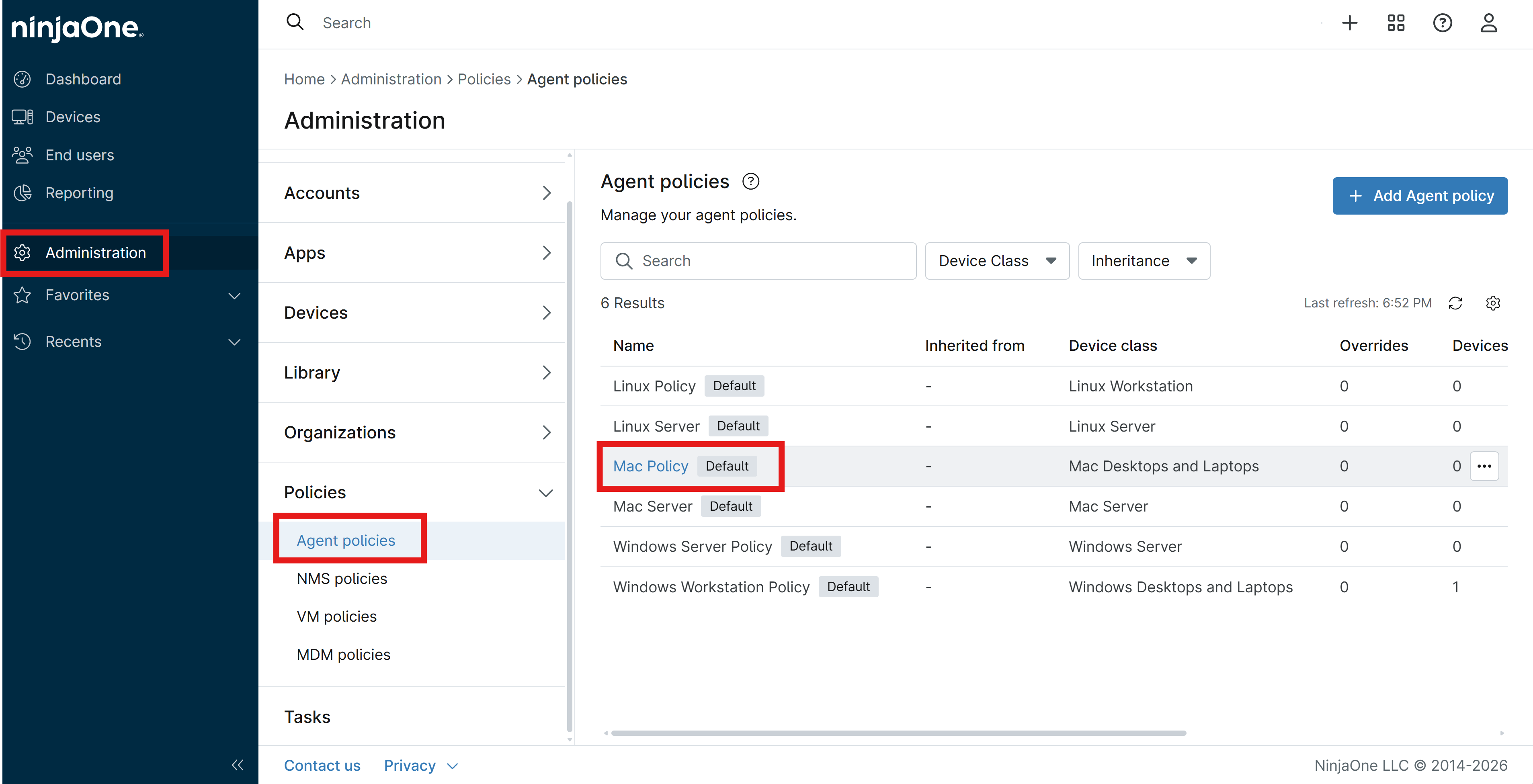Sort by Device class column header
The image size is (1533, 784).
click(x=1112, y=346)
